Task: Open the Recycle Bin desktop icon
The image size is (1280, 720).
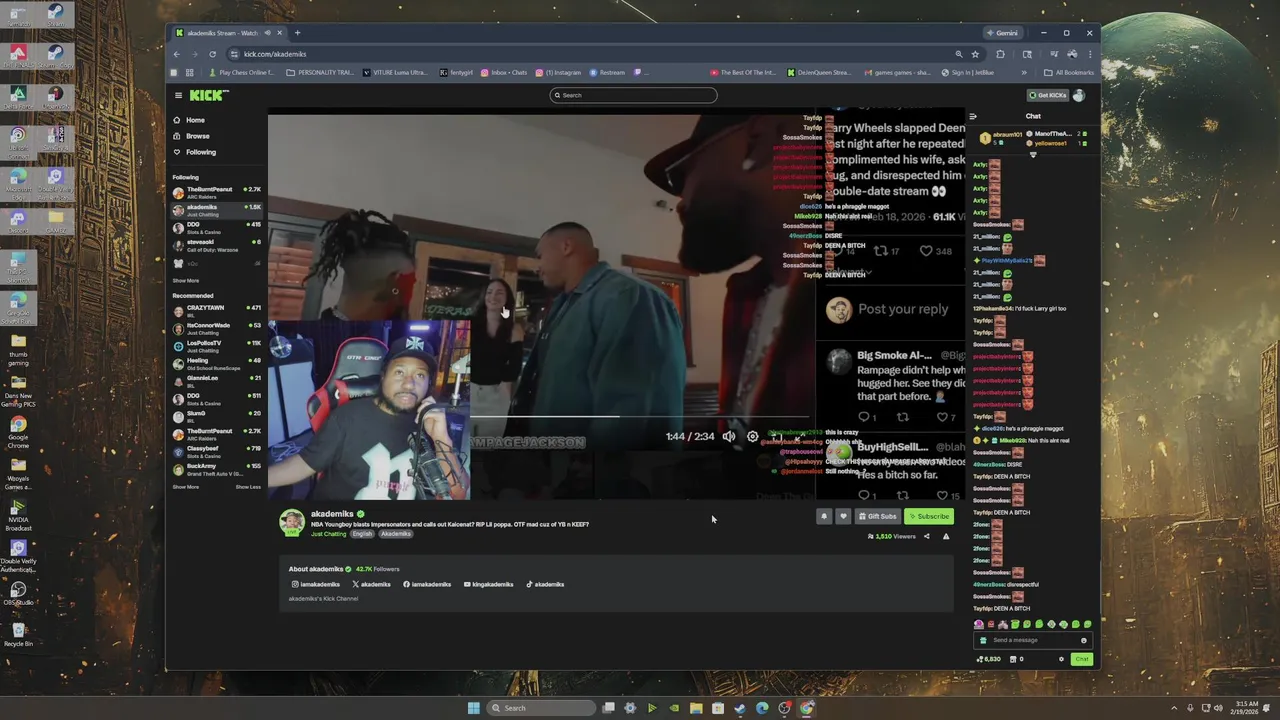Action: tap(18, 633)
